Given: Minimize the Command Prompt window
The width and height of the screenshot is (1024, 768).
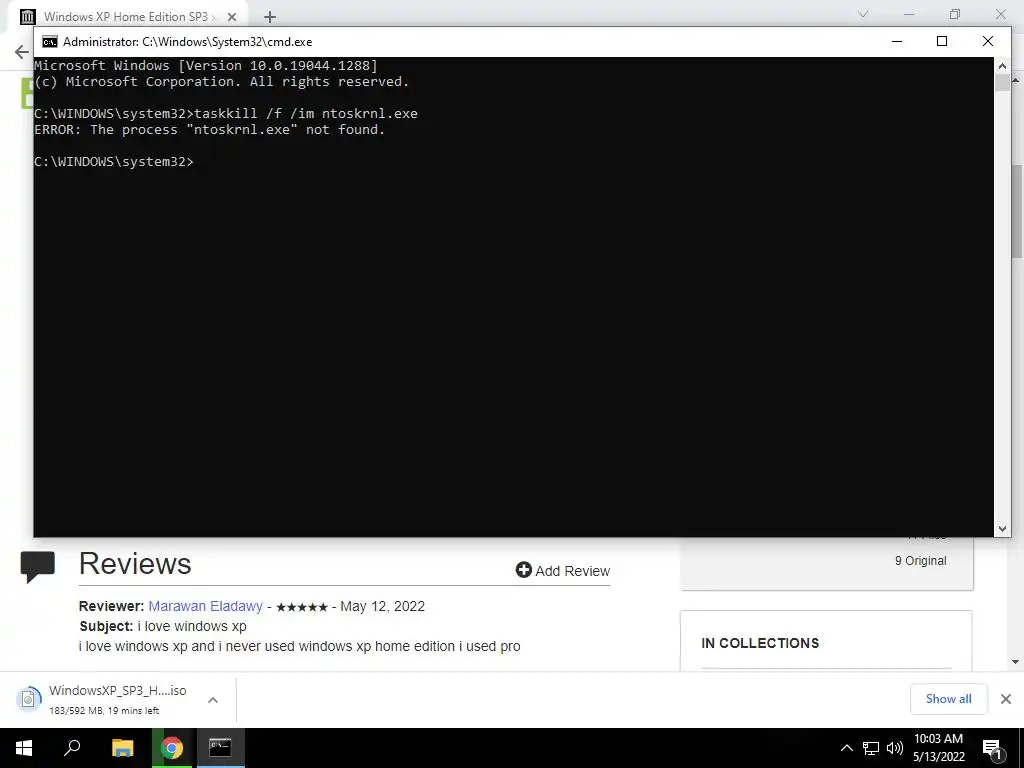Looking at the screenshot, I should (x=897, y=41).
